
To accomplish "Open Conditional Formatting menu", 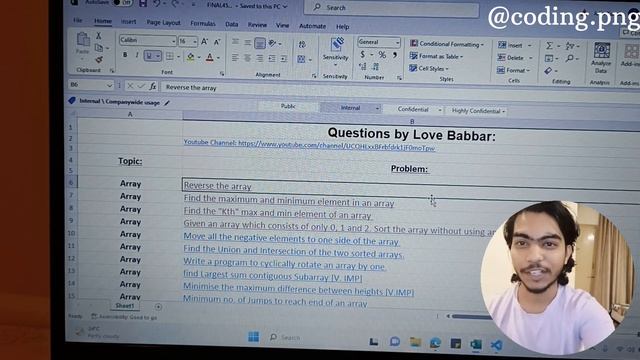I will pyautogui.click(x=447, y=44).
